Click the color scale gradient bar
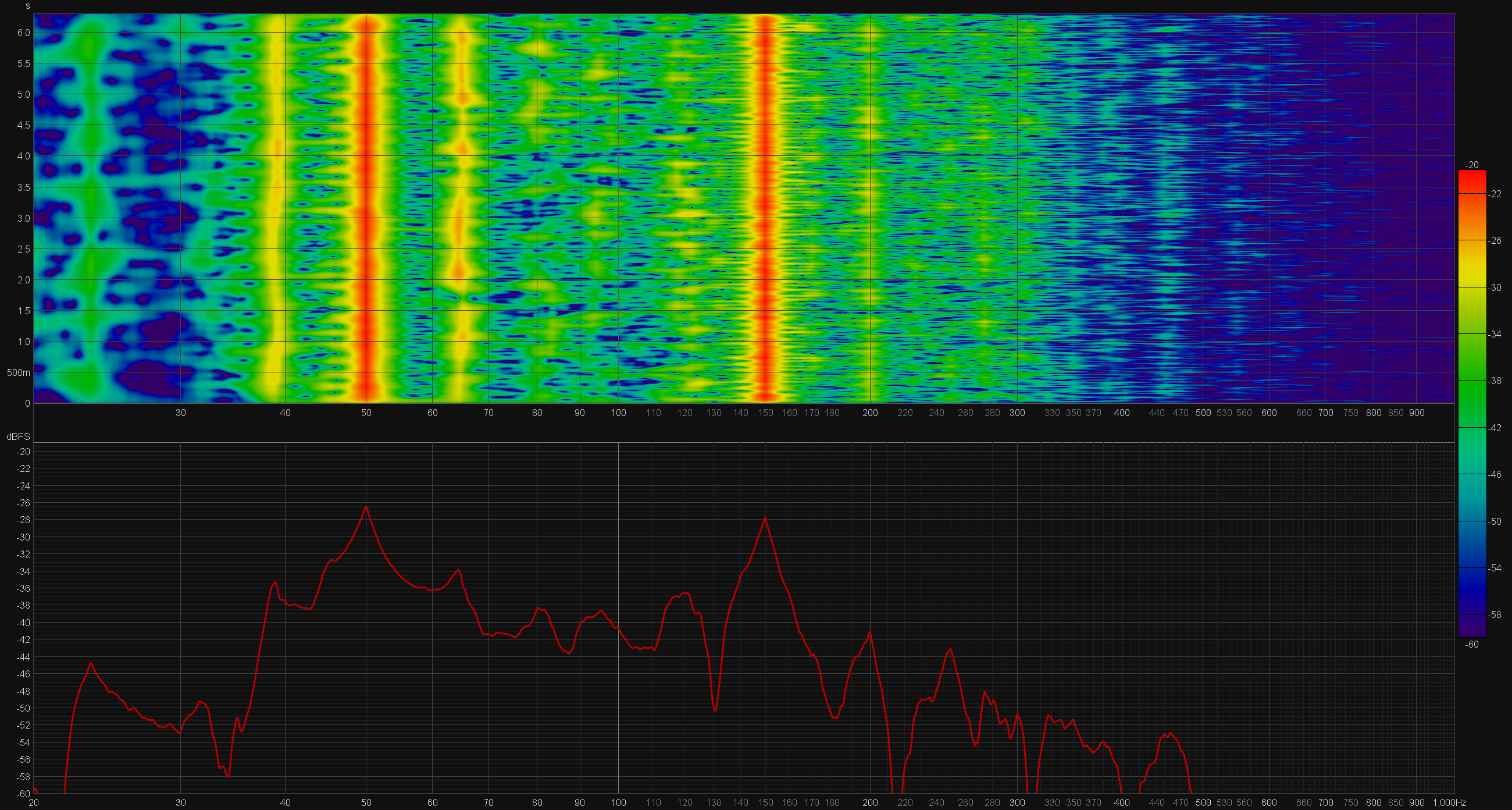1512x810 pixels. pyautogui.click(x=1472, y=403)
